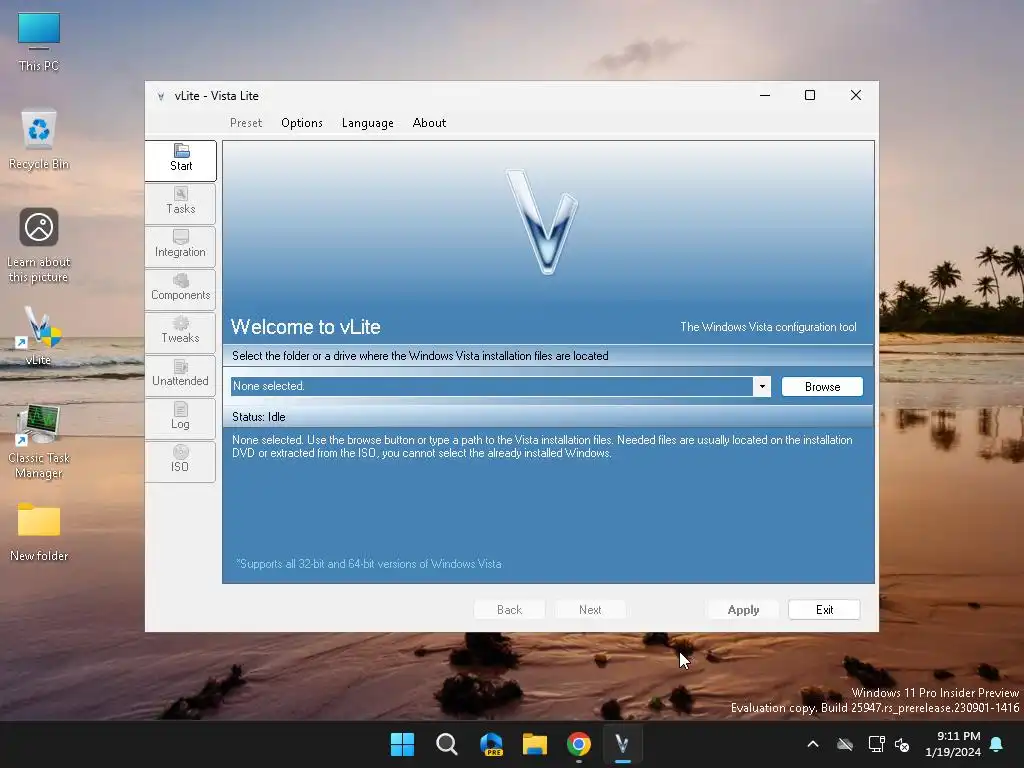Open network status tray icon
This screenshot has width=1024, height=768.
click(876, 744)
